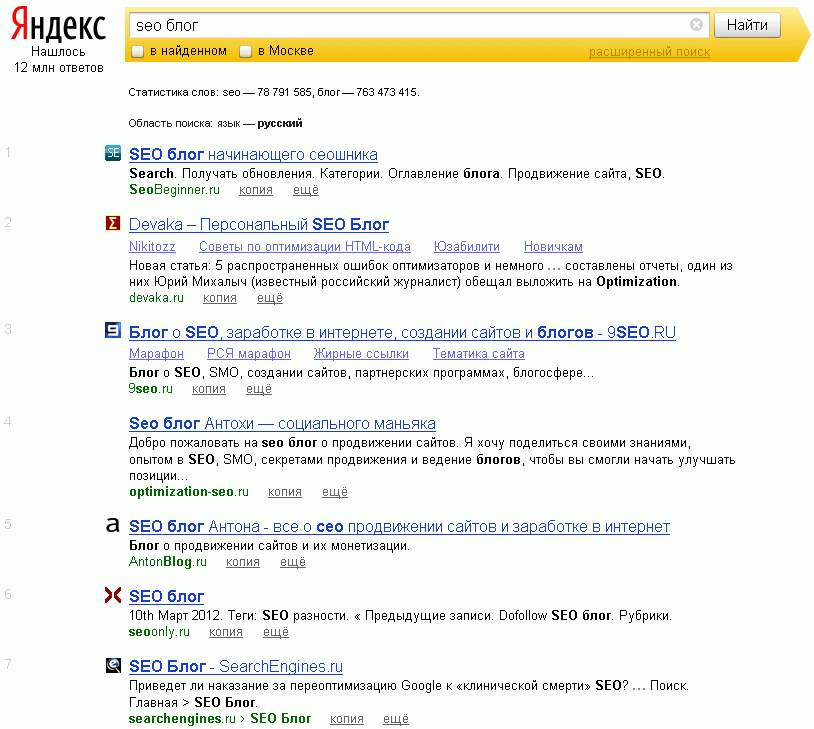Screen dimensions: 814x729
Task: Open the 9seo.ru domain link
Action: (151, 389)
